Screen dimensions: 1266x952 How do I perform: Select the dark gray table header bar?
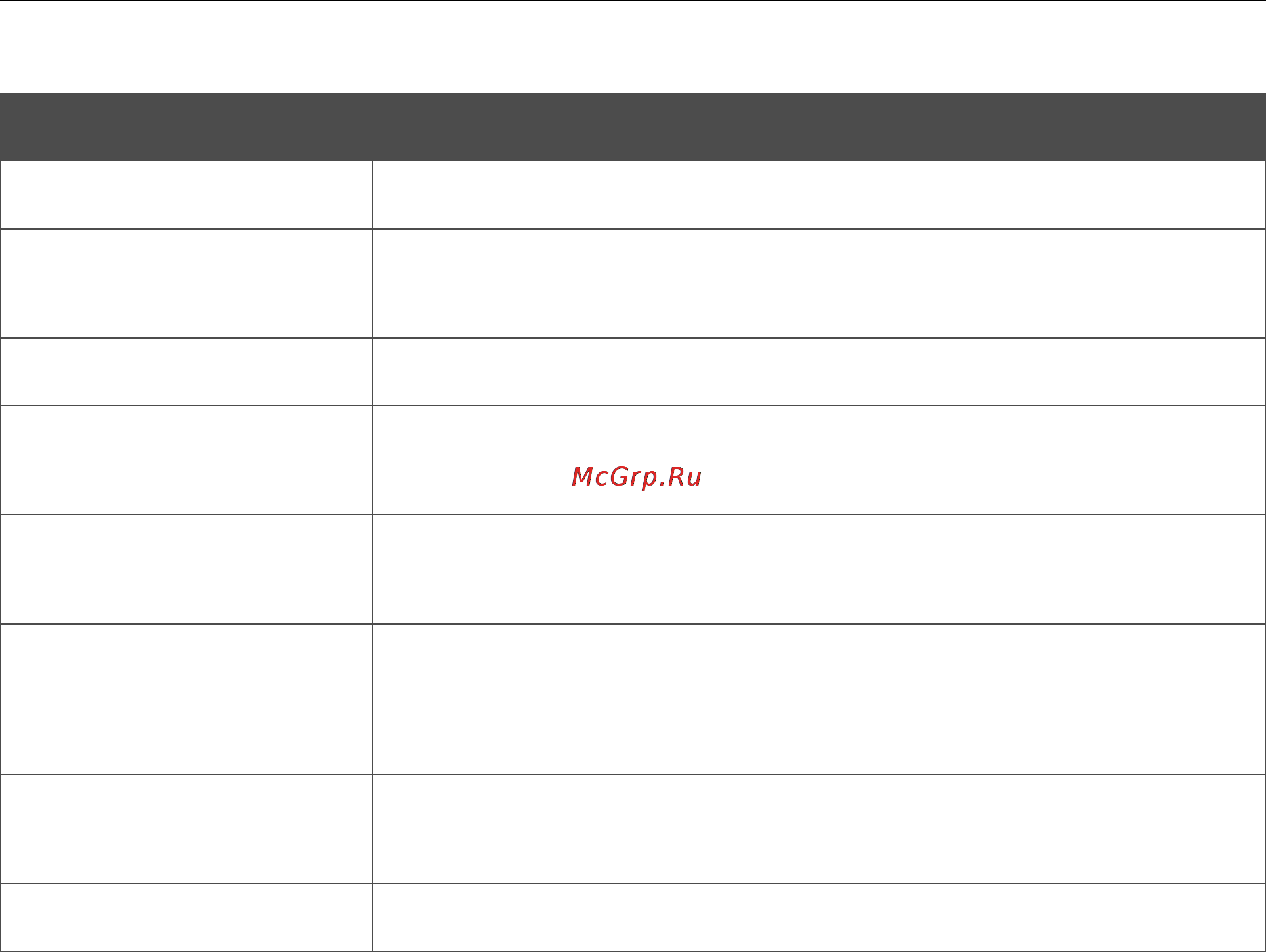coord(633,127)
